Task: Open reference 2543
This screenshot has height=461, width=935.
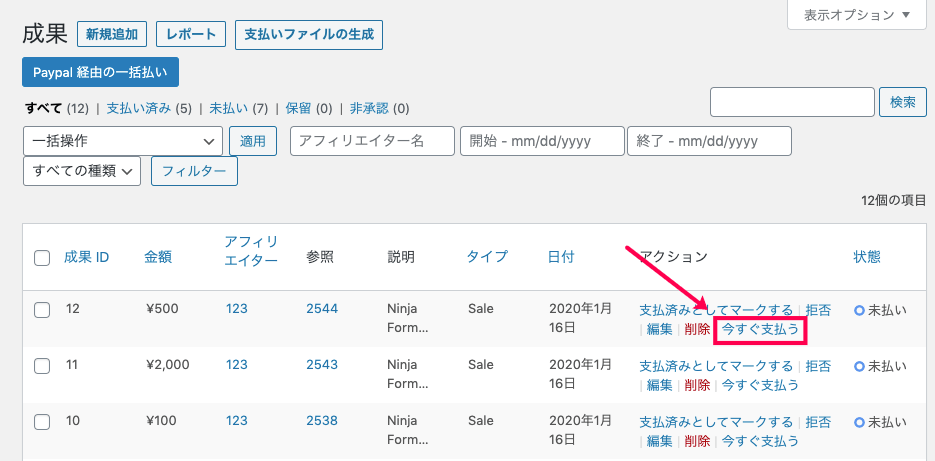Action: (322, 364)
